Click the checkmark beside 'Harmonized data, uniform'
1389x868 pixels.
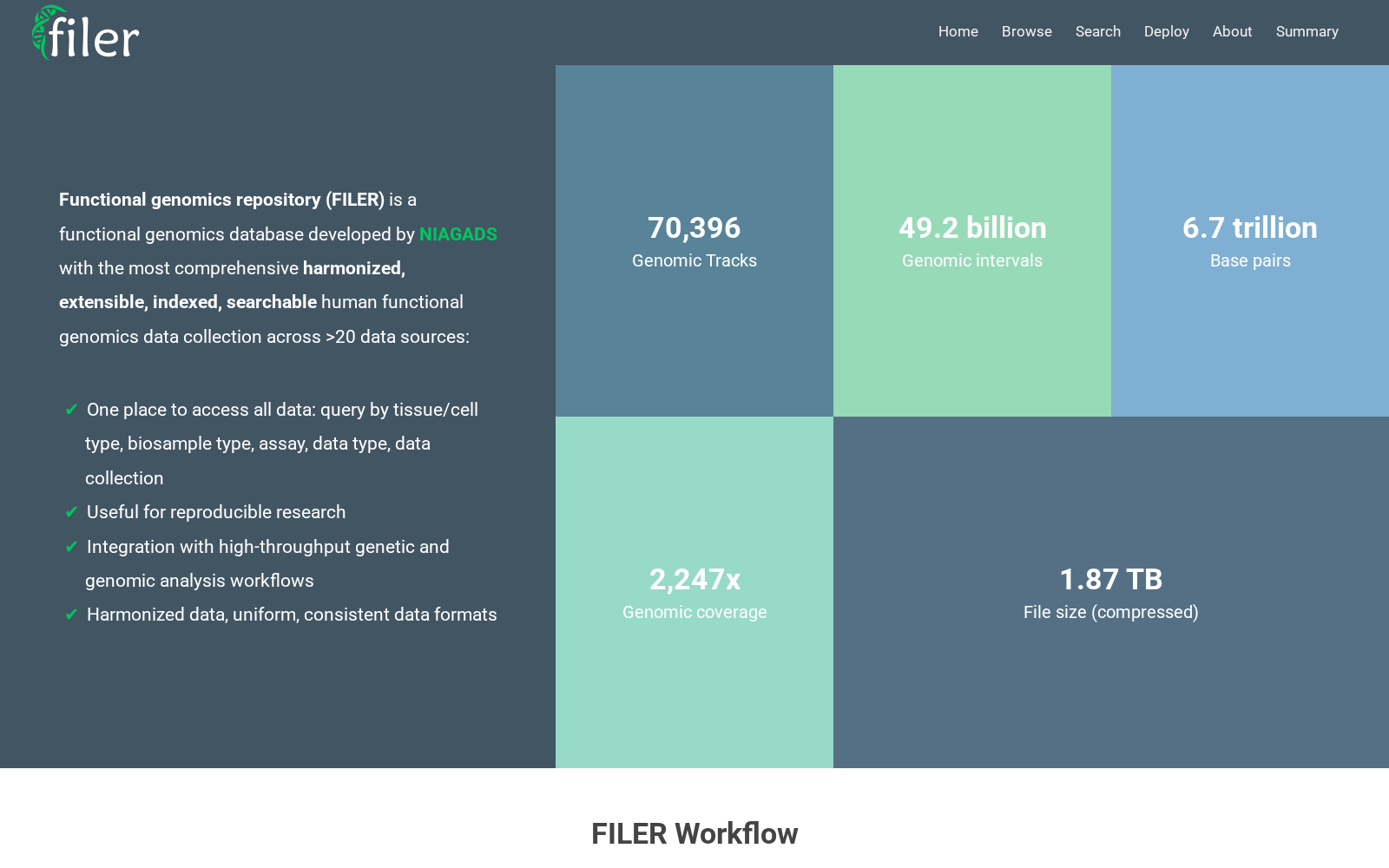pos(72,615)
